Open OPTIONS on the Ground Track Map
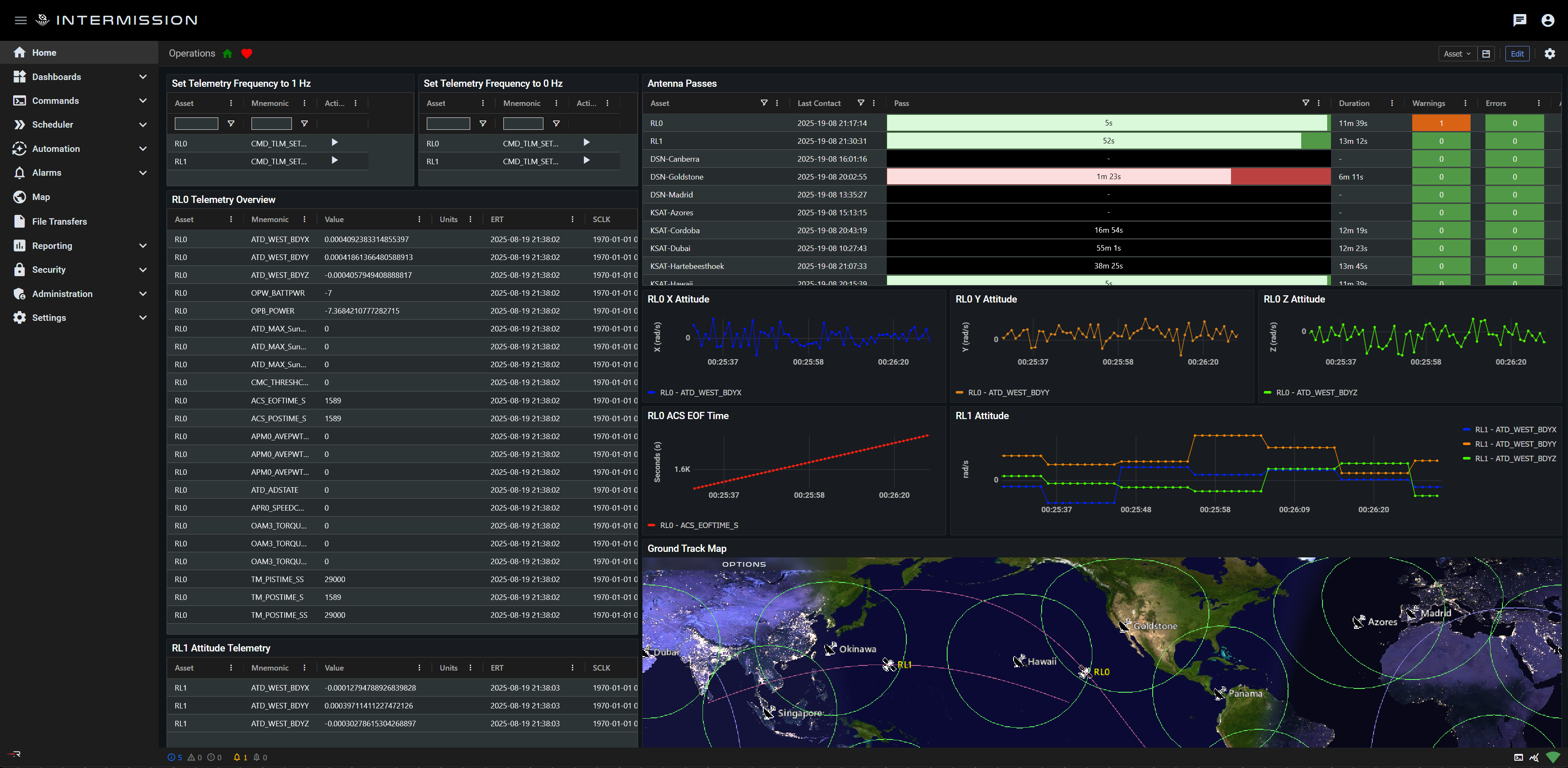Screen dimensions: 1568x768 pyautogui.click(x=744, y=564)
